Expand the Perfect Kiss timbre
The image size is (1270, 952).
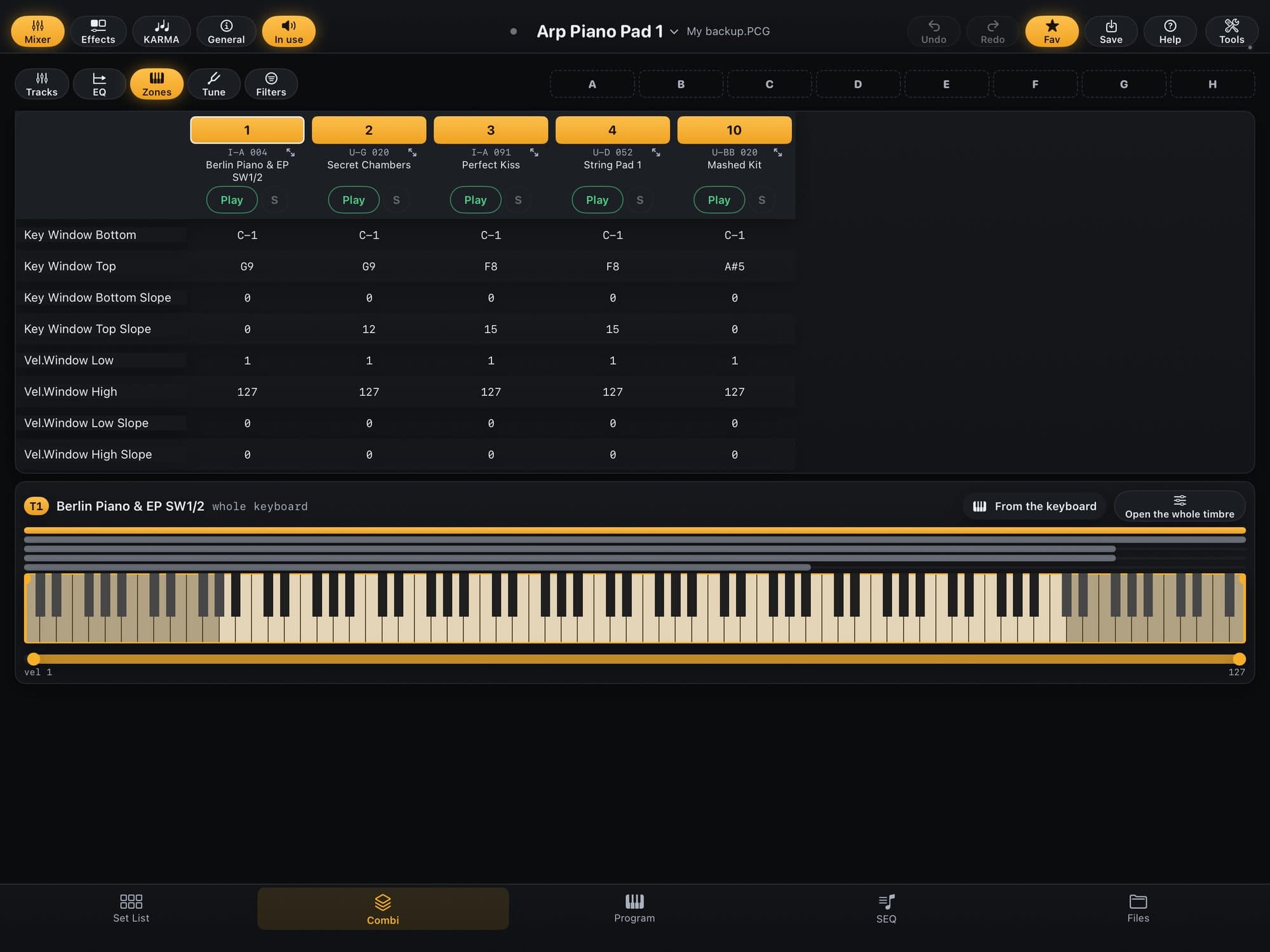pos(534,152)
